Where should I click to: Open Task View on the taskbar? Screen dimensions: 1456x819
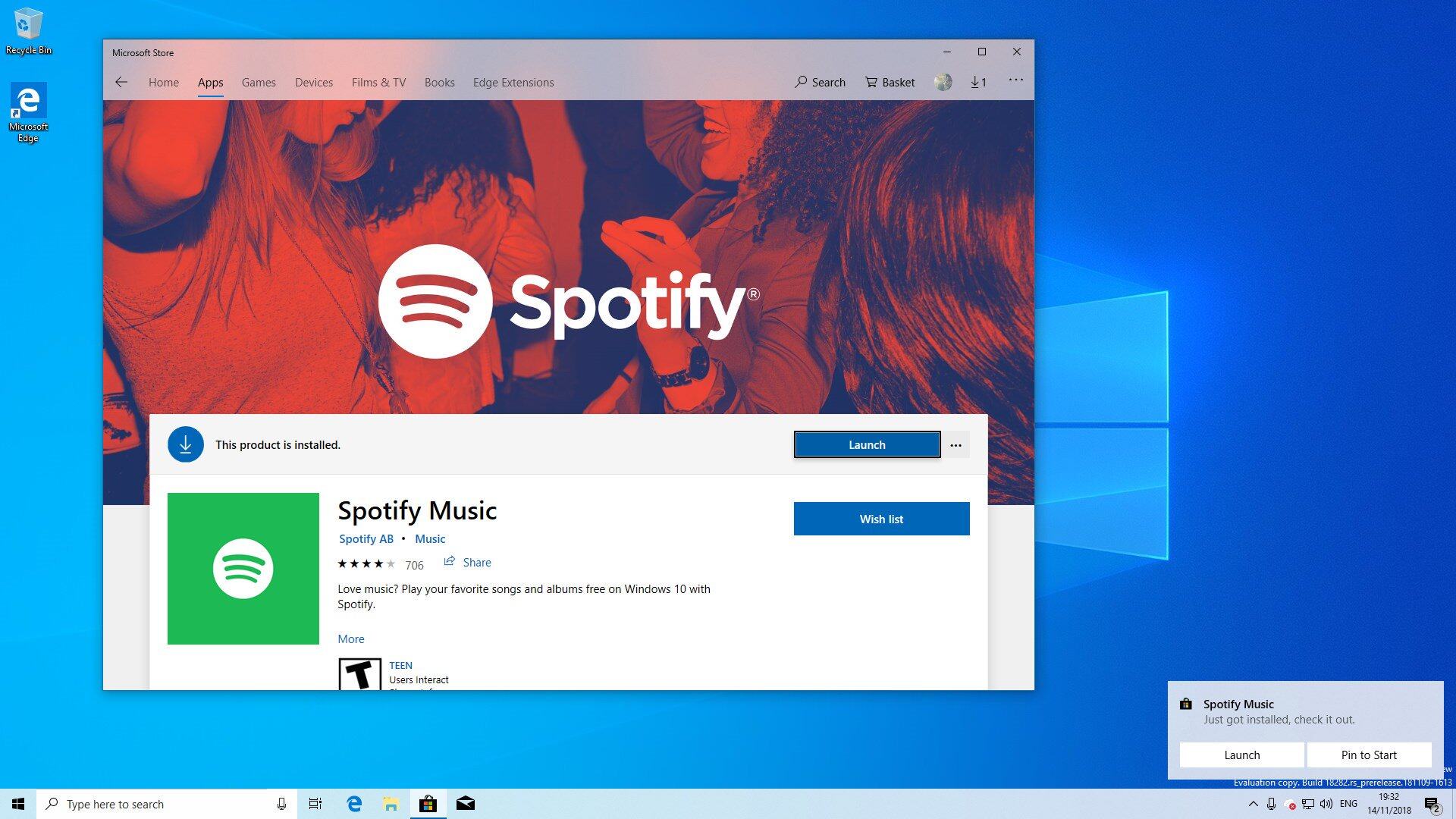[315, 804]
